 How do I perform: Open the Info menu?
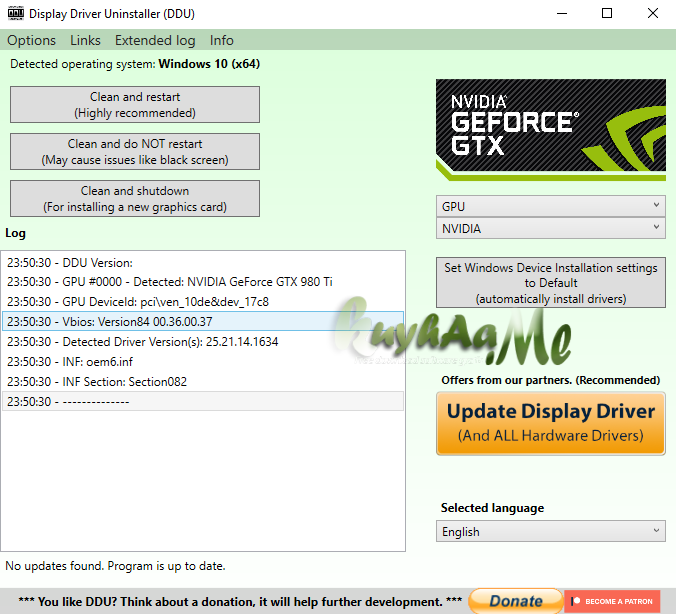point(222,40)
